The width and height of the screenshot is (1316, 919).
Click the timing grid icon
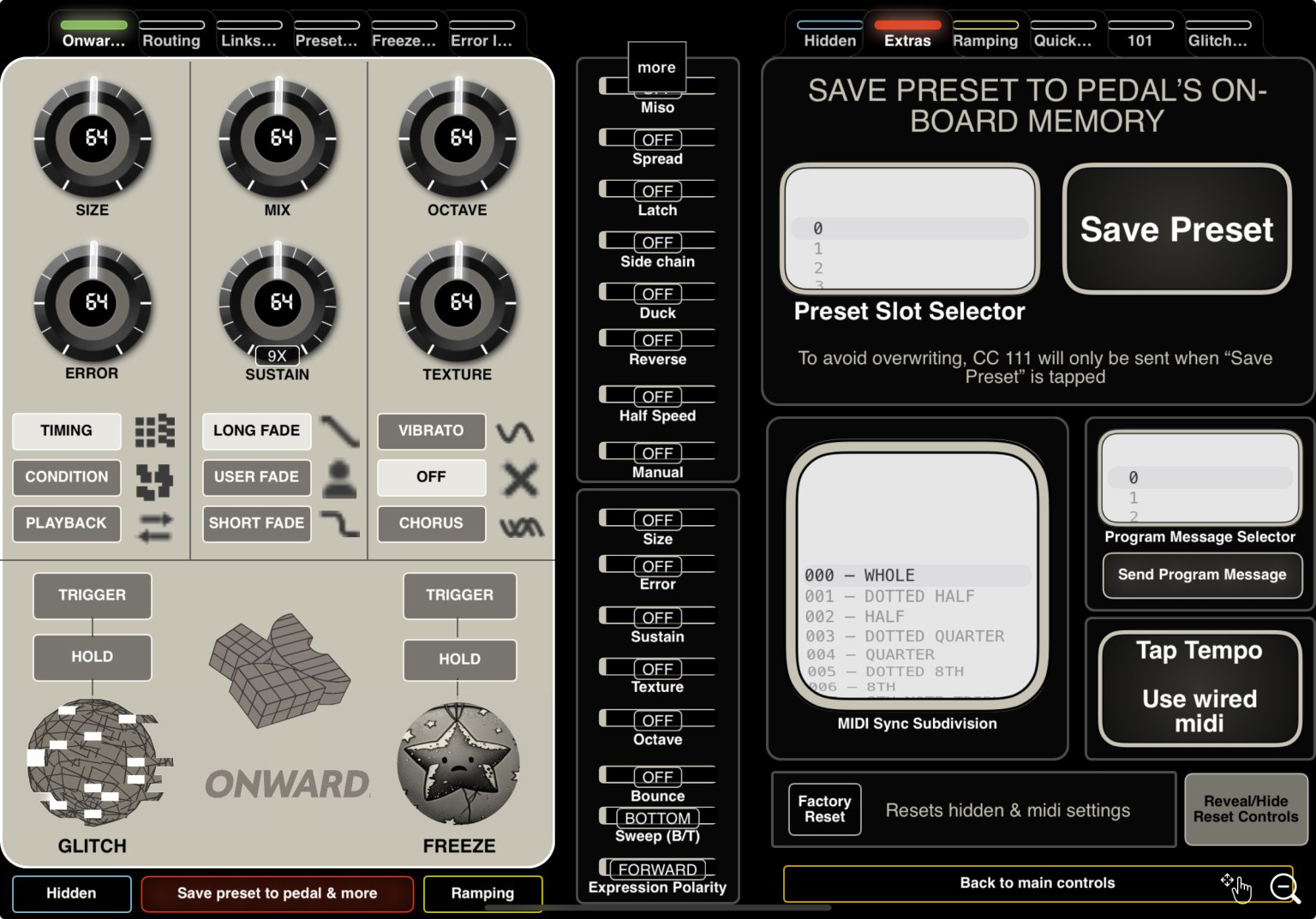[x=155, y=431]
